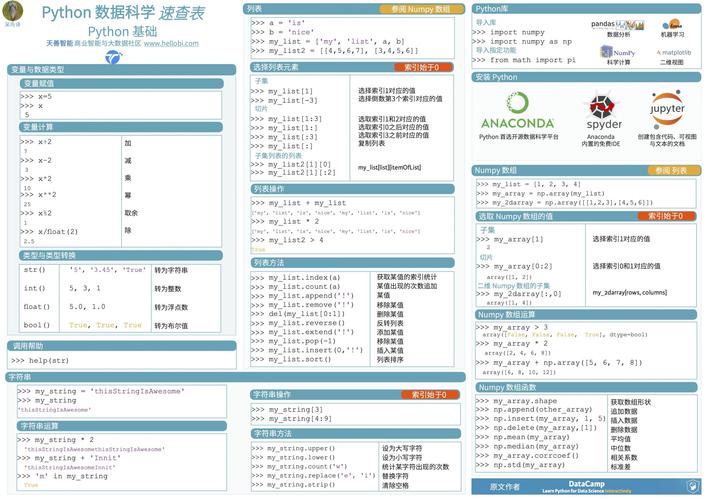Click the scikit-learn logo labeled 机器学习

click(672, 24)
